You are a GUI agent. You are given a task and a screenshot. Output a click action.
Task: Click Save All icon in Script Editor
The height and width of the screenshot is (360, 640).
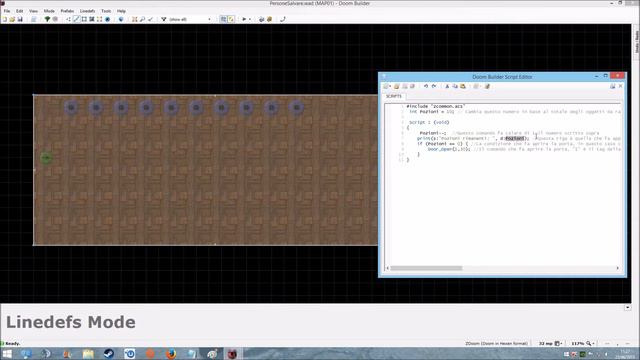point(412,87)
